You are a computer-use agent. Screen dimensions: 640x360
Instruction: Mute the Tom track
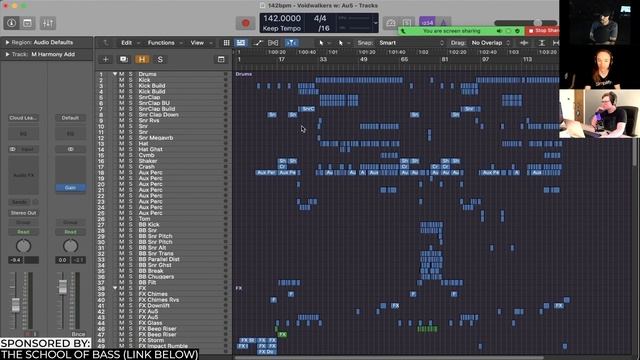point(122,219)
